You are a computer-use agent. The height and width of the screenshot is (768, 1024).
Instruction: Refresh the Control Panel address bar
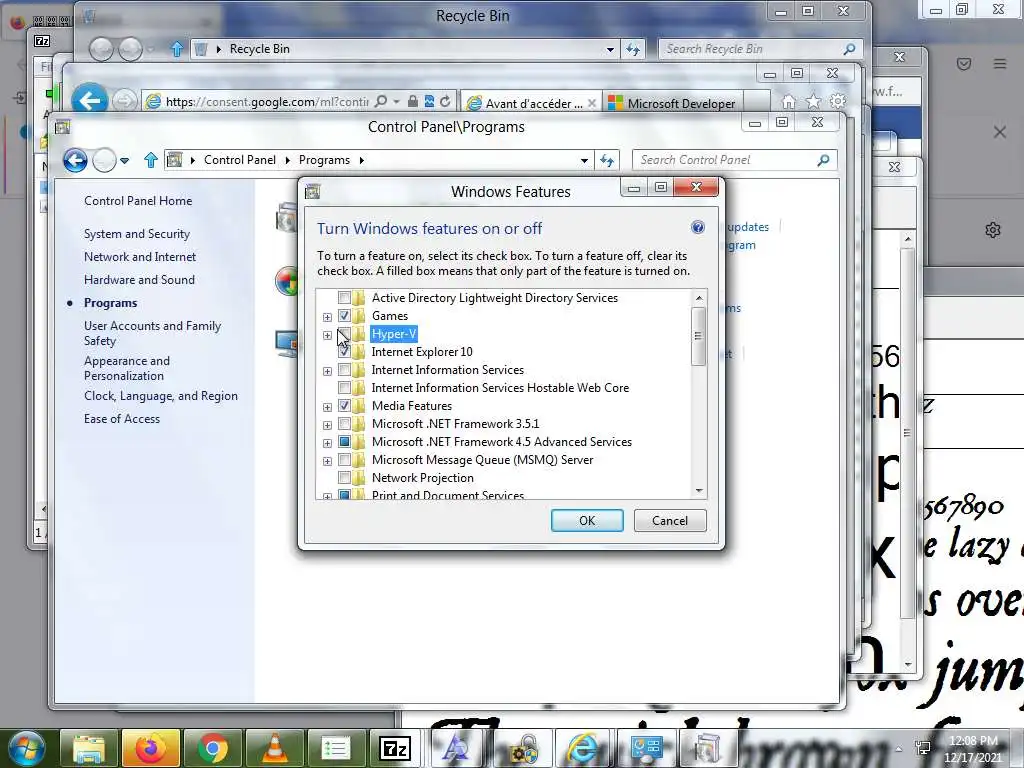click(x=607, y=160)
